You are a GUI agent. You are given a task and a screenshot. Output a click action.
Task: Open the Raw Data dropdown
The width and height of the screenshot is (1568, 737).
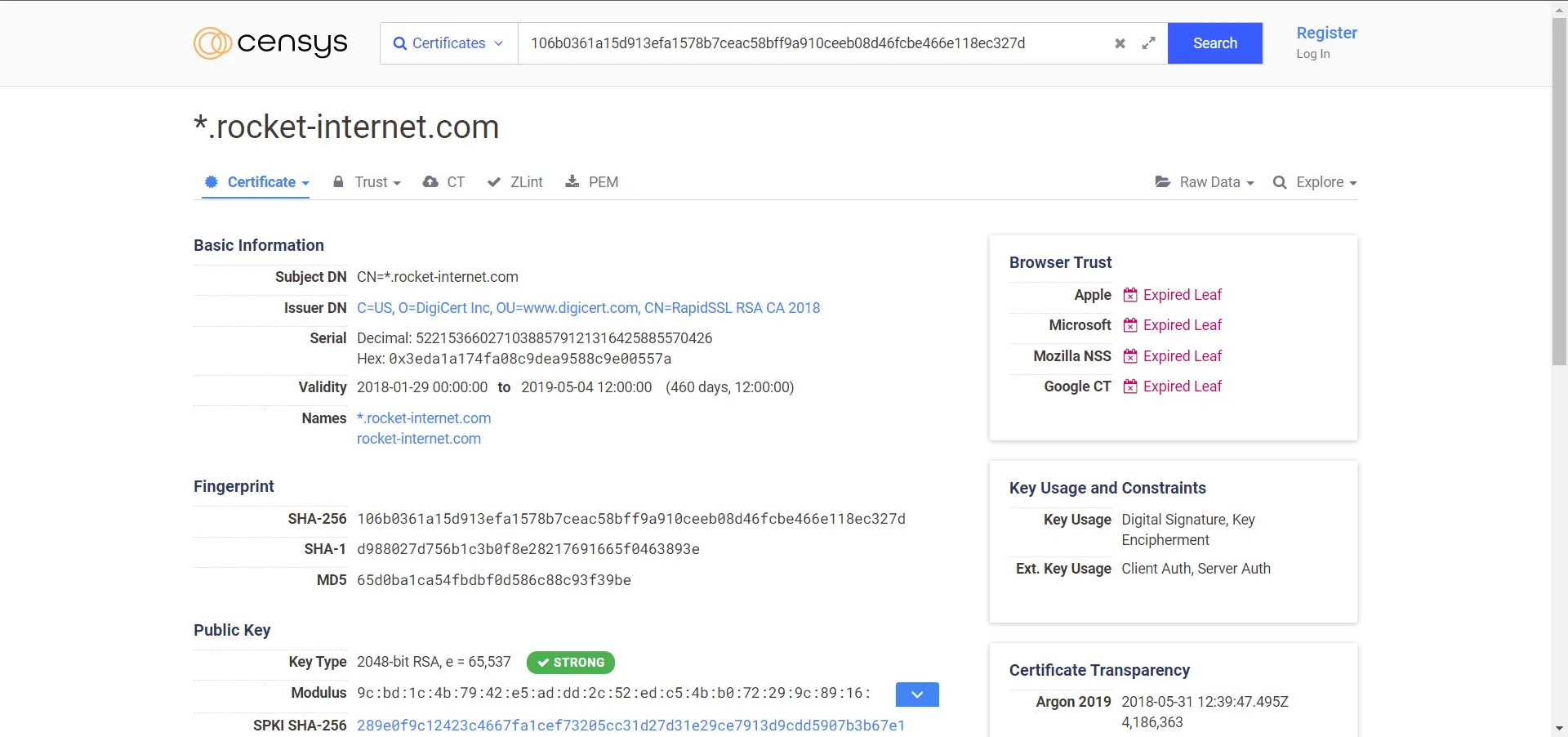click(1205, 182)
